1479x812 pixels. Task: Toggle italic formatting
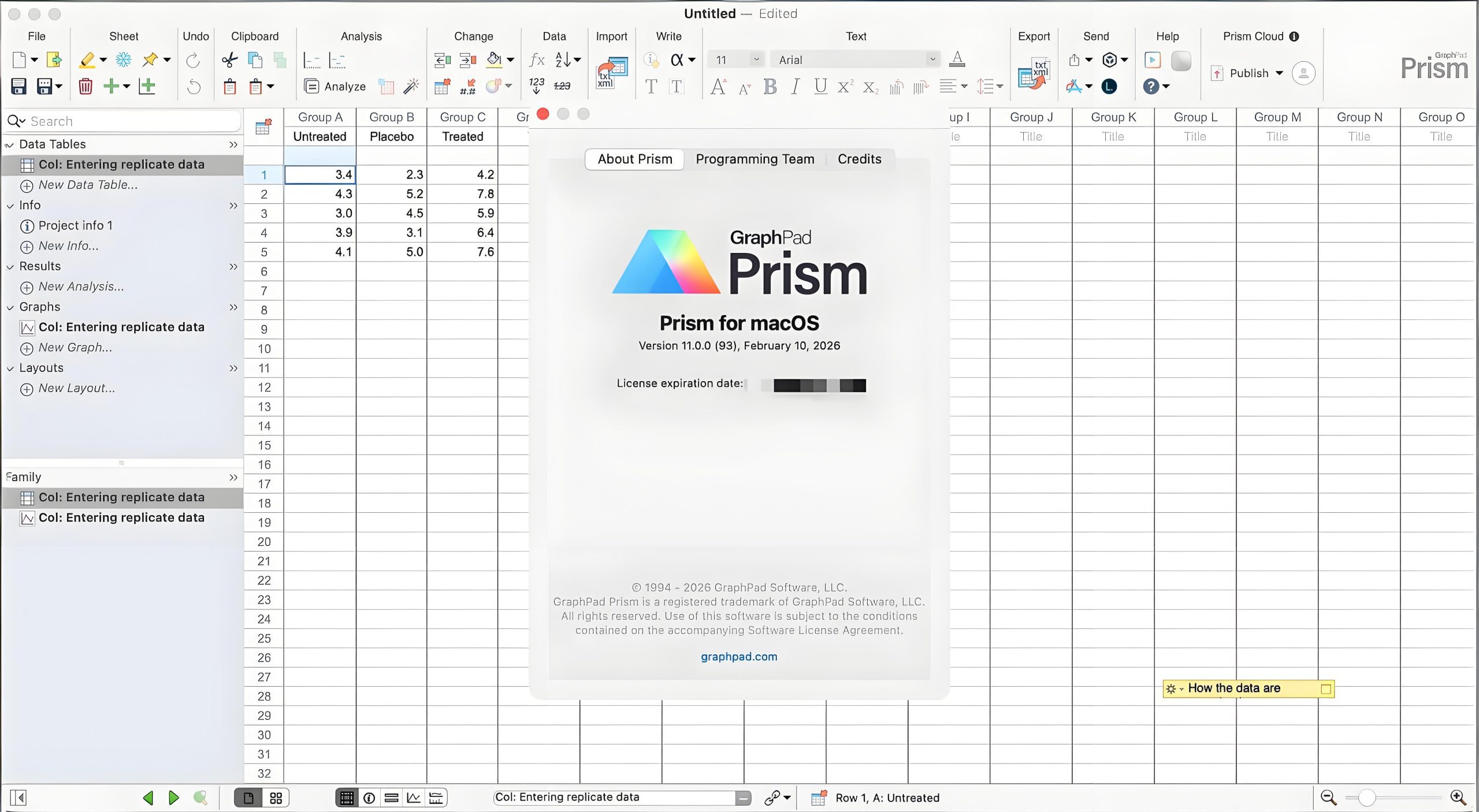pyautogui.click(x=794, y=87)
